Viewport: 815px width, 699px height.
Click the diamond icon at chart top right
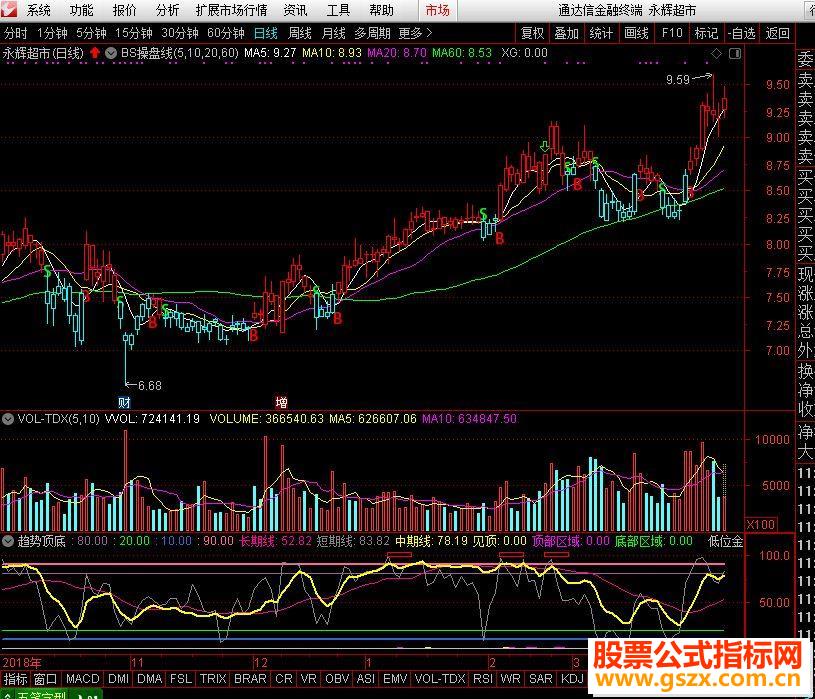point(716,53)
